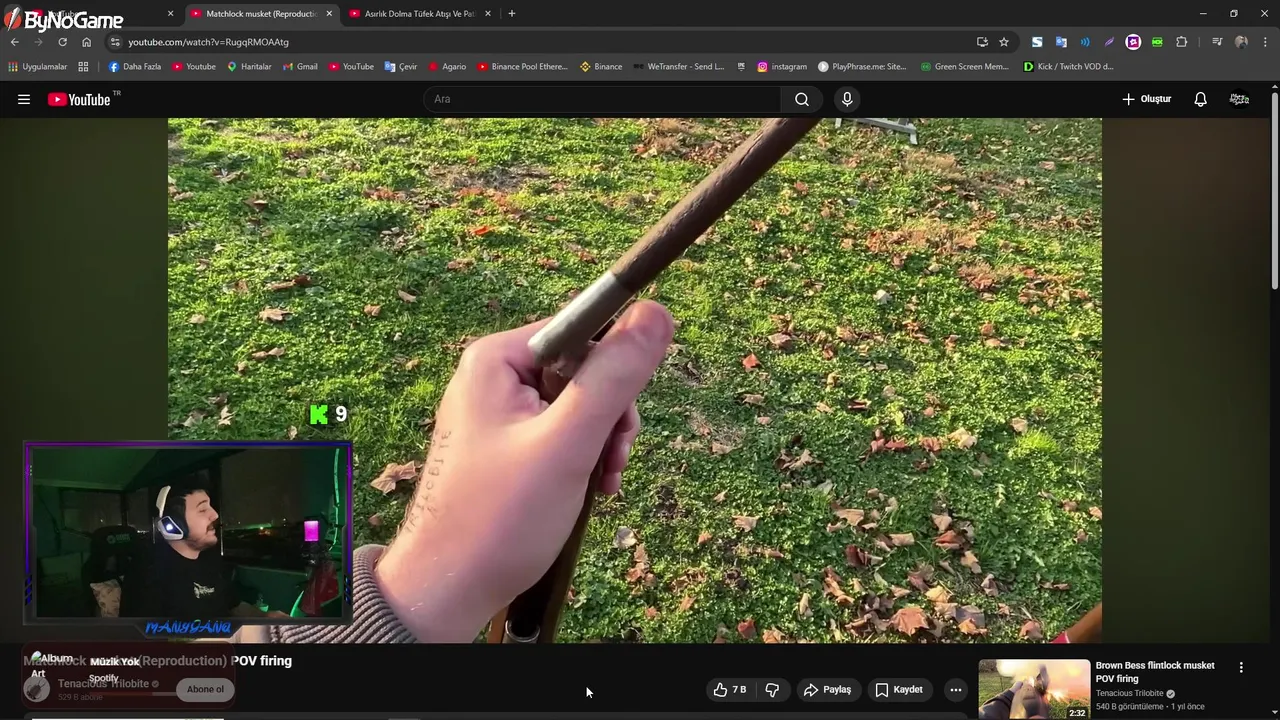Screen dimensions: 1280x720
Task: Open the Extensions puzzle icon
Action: point(1181,42)
